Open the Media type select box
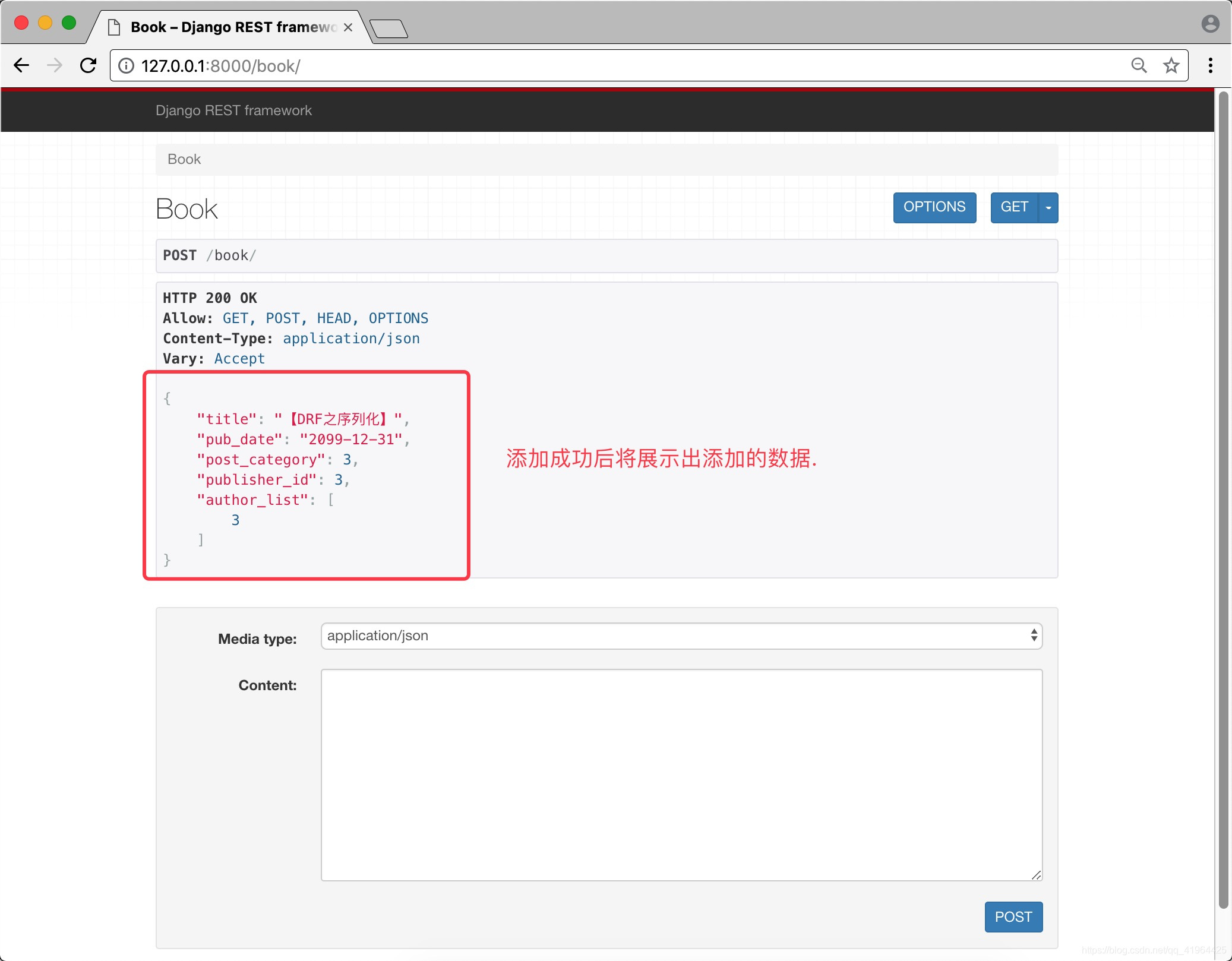1232x961 pixels. [x=681, y=636]
